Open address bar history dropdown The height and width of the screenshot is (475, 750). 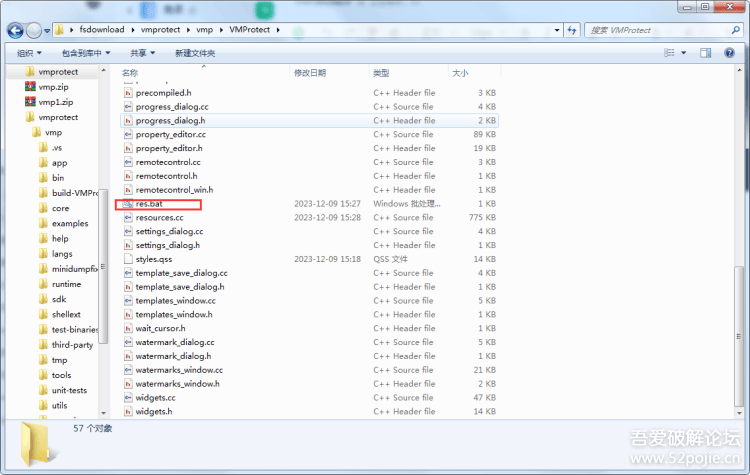tap(557, 30)
